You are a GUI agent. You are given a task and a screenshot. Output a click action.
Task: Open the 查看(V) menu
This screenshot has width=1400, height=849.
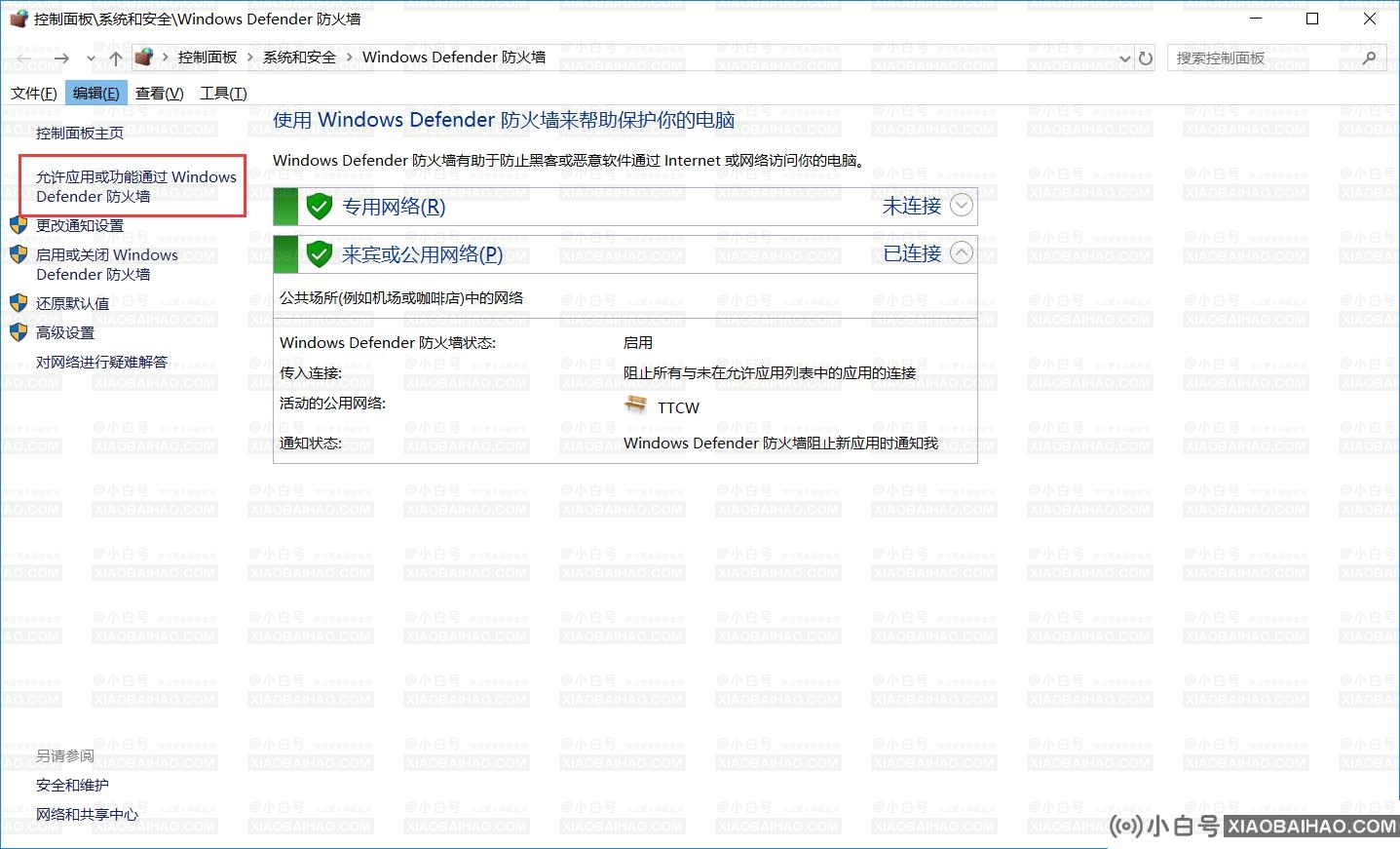click(x=160, y=93)
